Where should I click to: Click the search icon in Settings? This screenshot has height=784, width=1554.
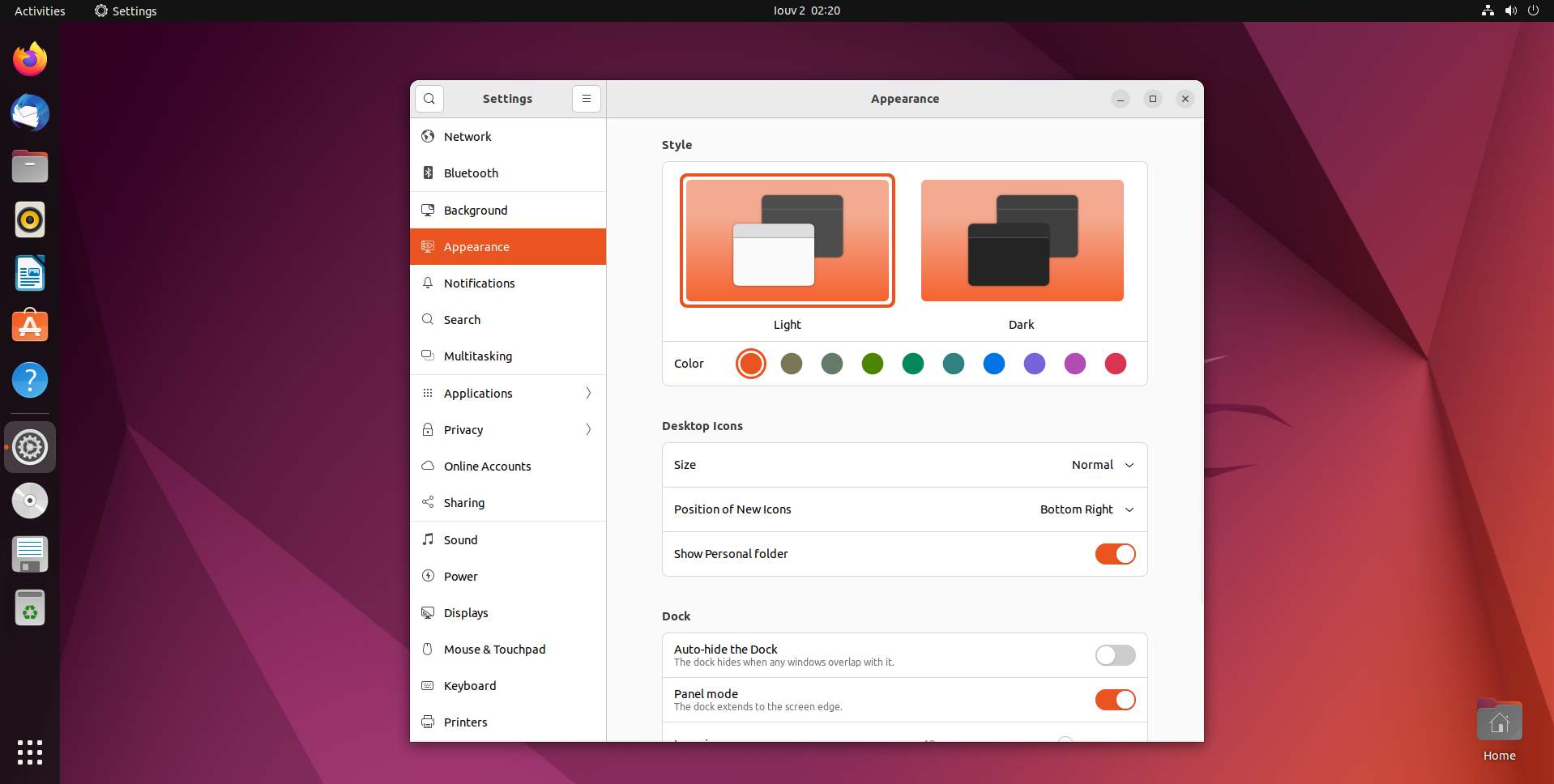click(429, 98)
